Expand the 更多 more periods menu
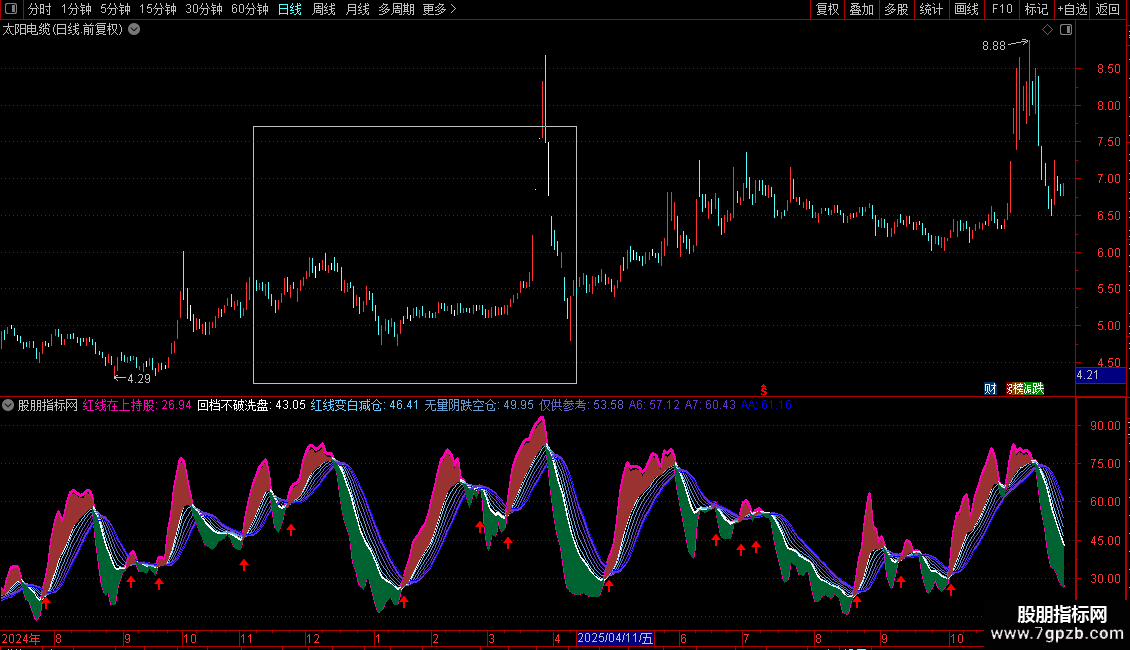1130x650 pixels. pyautogui.click(x=439, y=9)
